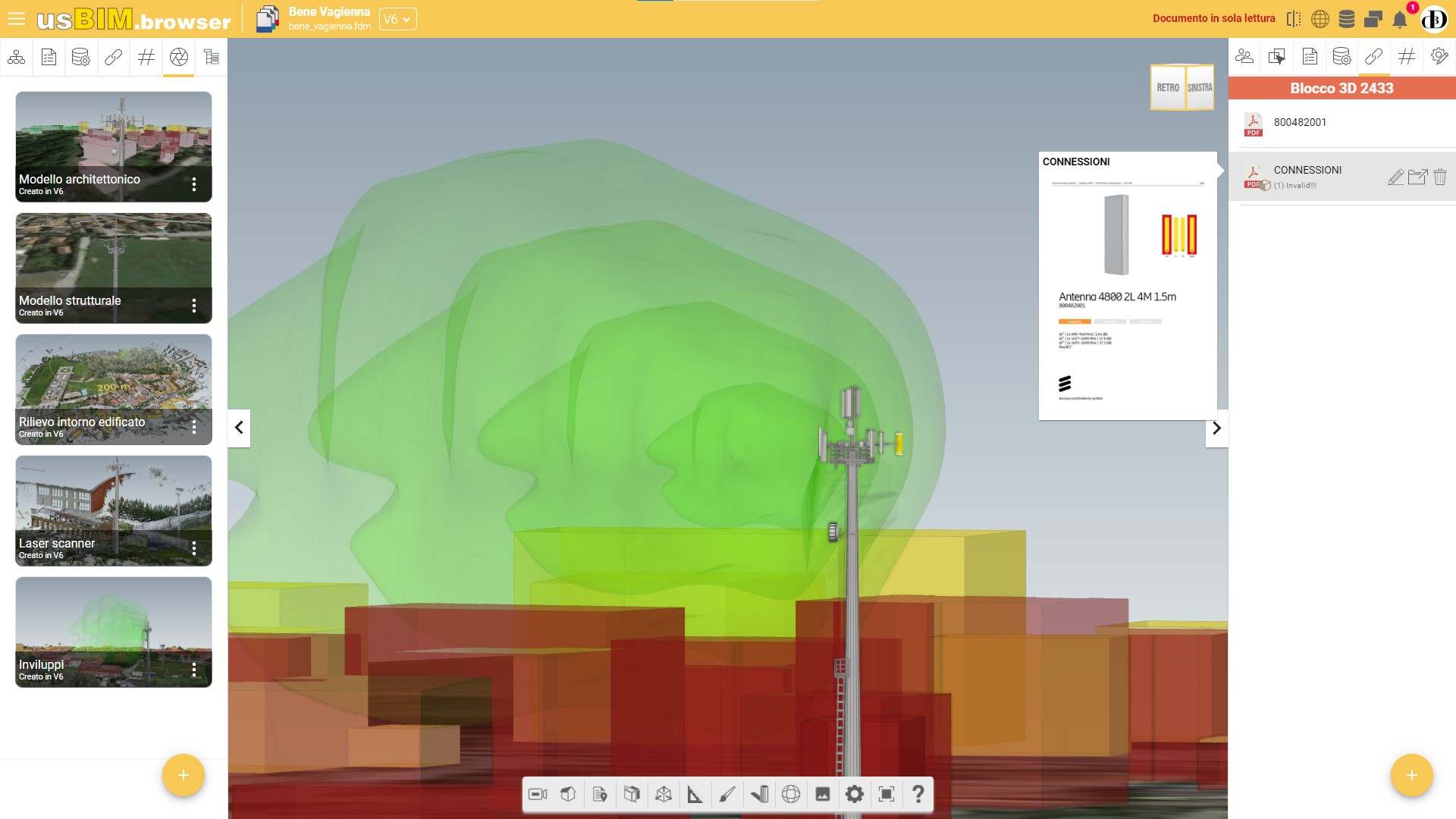Select the paintbrush tool in bottom toolbar
The height and width of the screenshot is (819, 1456).
coord(726,794)
